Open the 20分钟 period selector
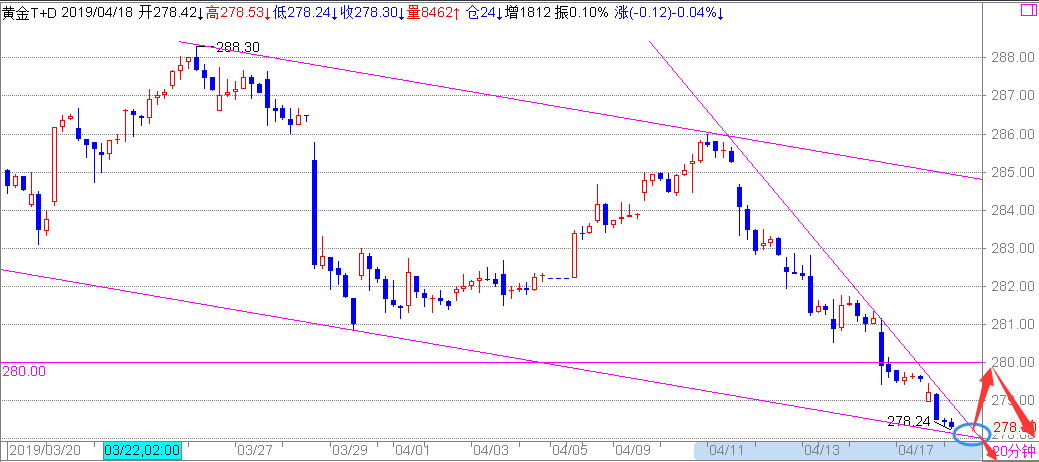The image size is (1039, 462). [x=1016, y=451]
